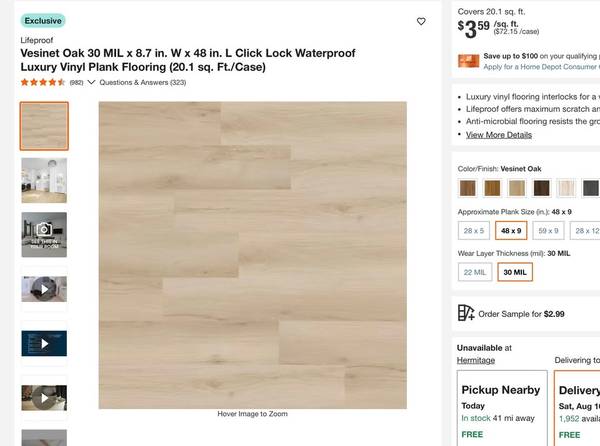
Task: Select 22 MIL wear layer thickness
Action: tap(473, 271)
